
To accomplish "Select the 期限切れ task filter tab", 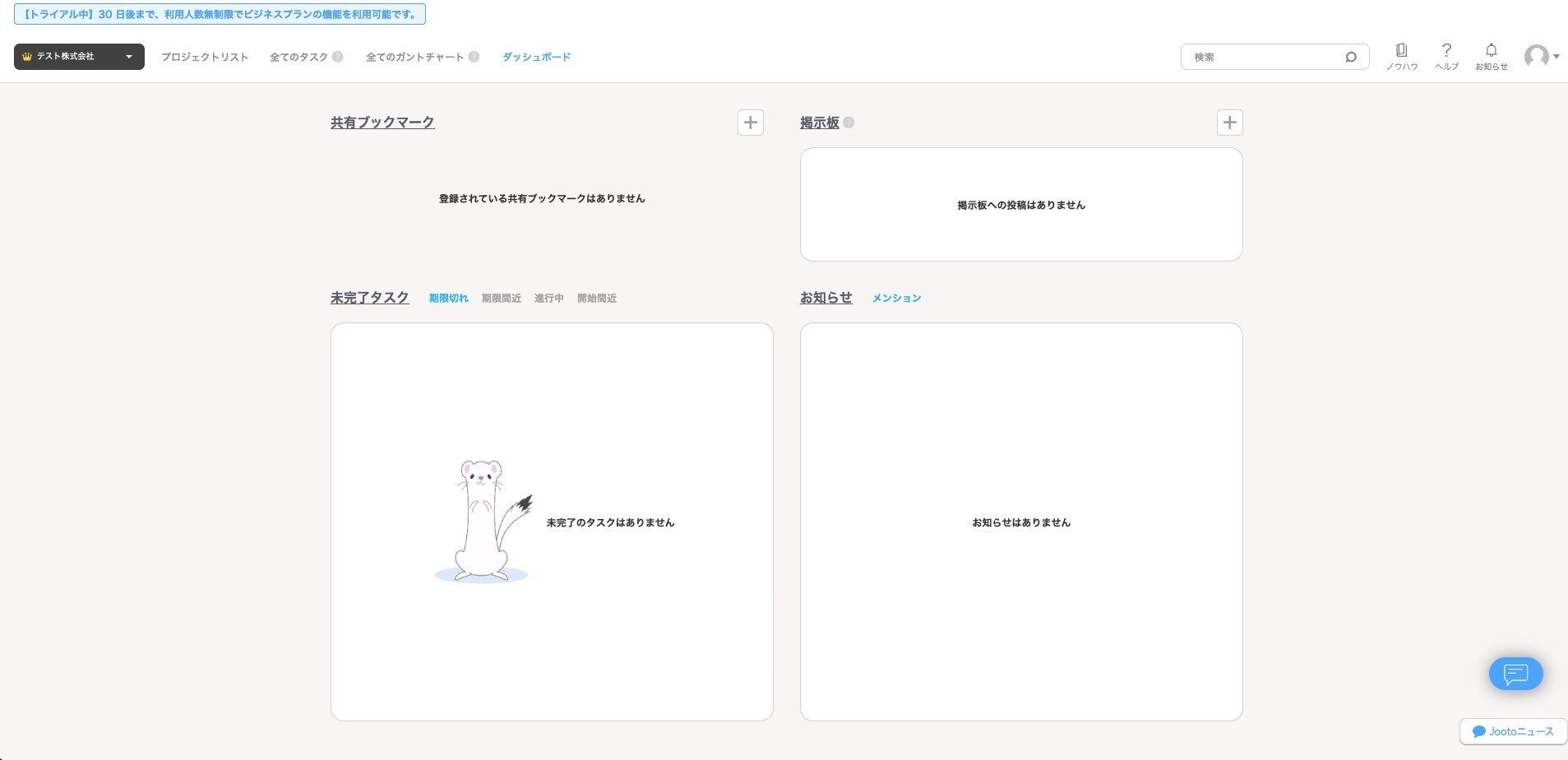I will click(x=448, y=299).
